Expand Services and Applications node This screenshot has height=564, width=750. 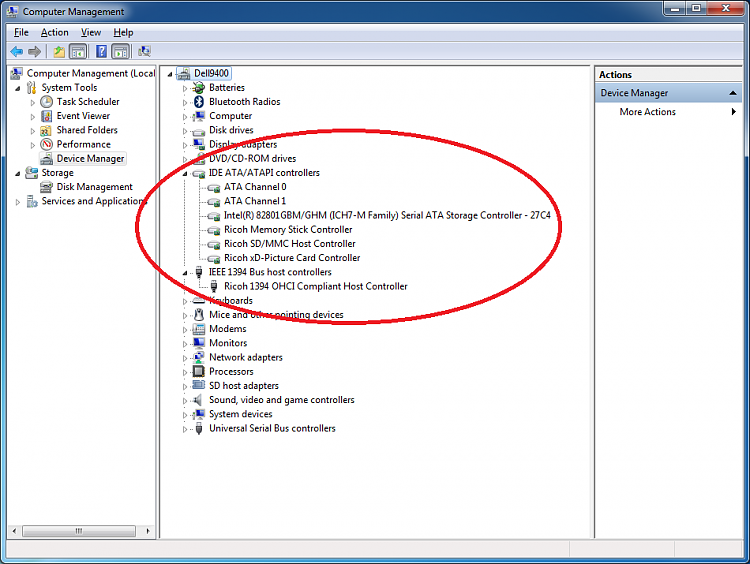[18, 202]
